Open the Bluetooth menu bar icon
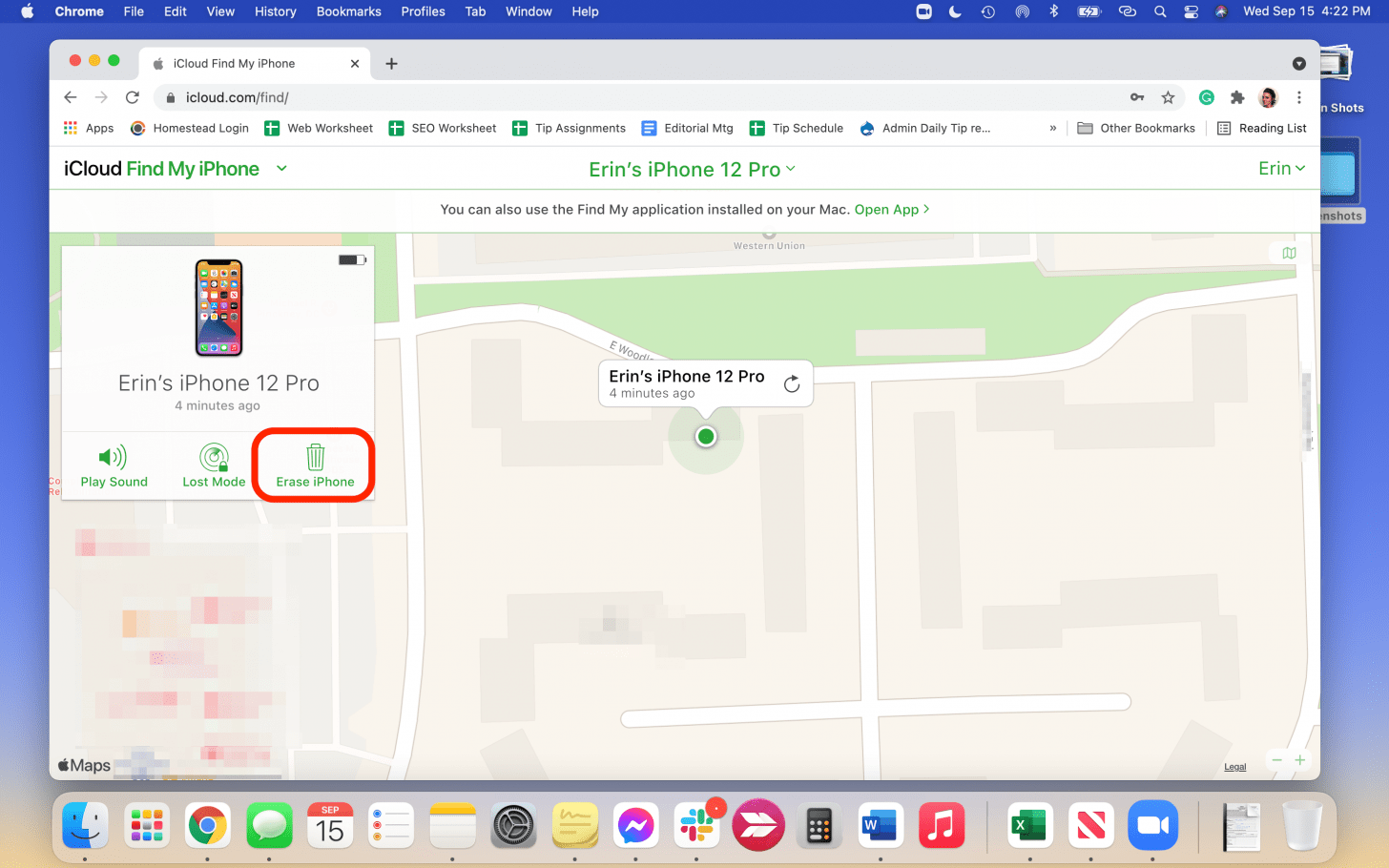The height and width of the screenshot is (868, 1389). (x=1054, y=11)
